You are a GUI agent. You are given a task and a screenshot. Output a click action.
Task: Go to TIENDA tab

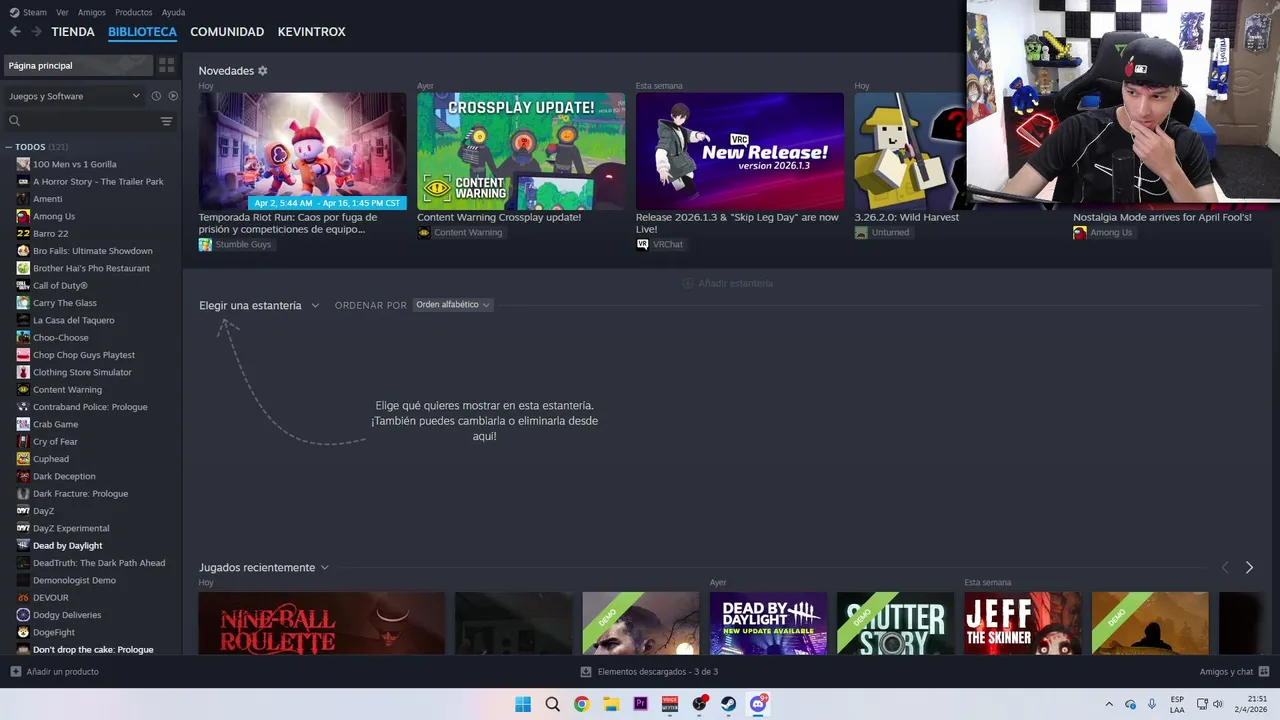tap(73, 32)
